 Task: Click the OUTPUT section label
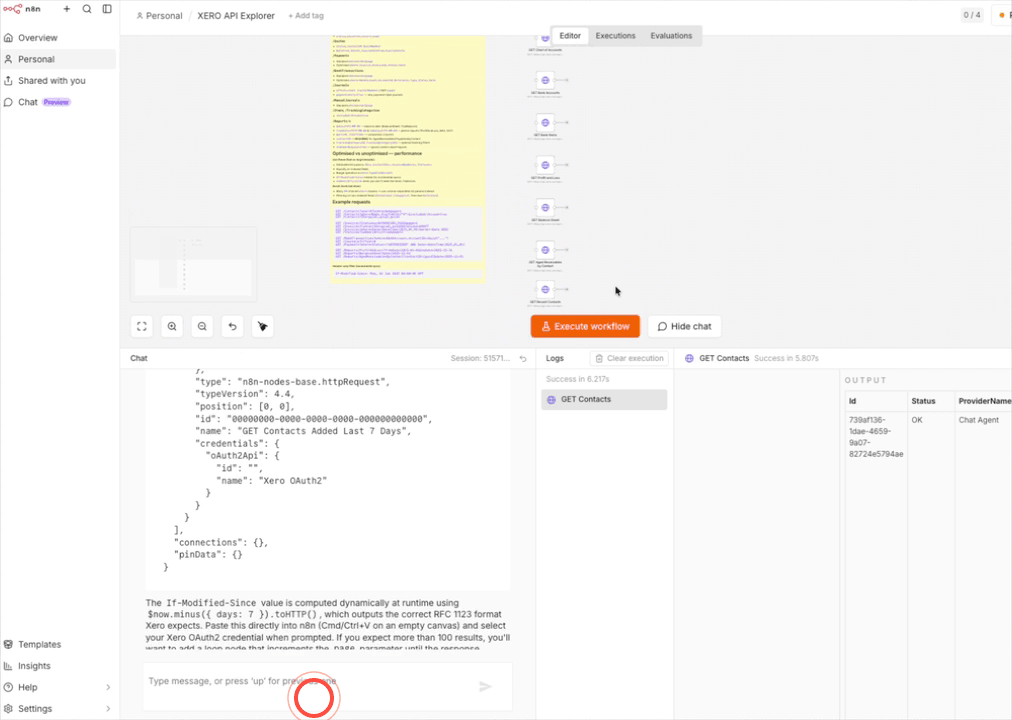(x=865, y=380)
